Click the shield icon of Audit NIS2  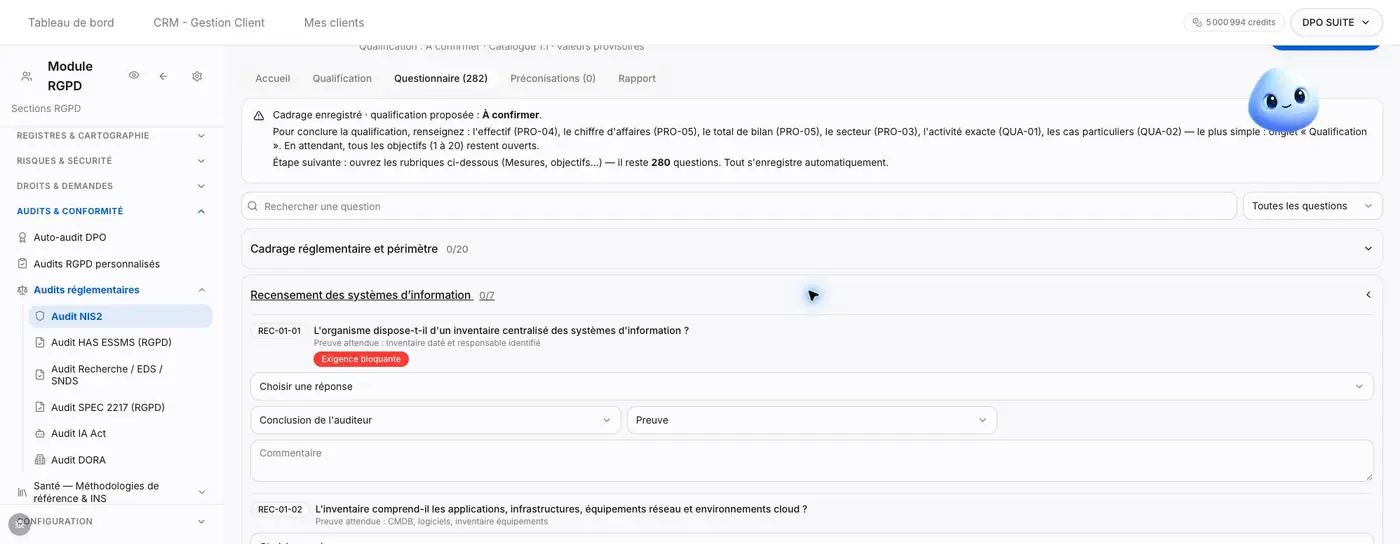click(x=40, y=316)
